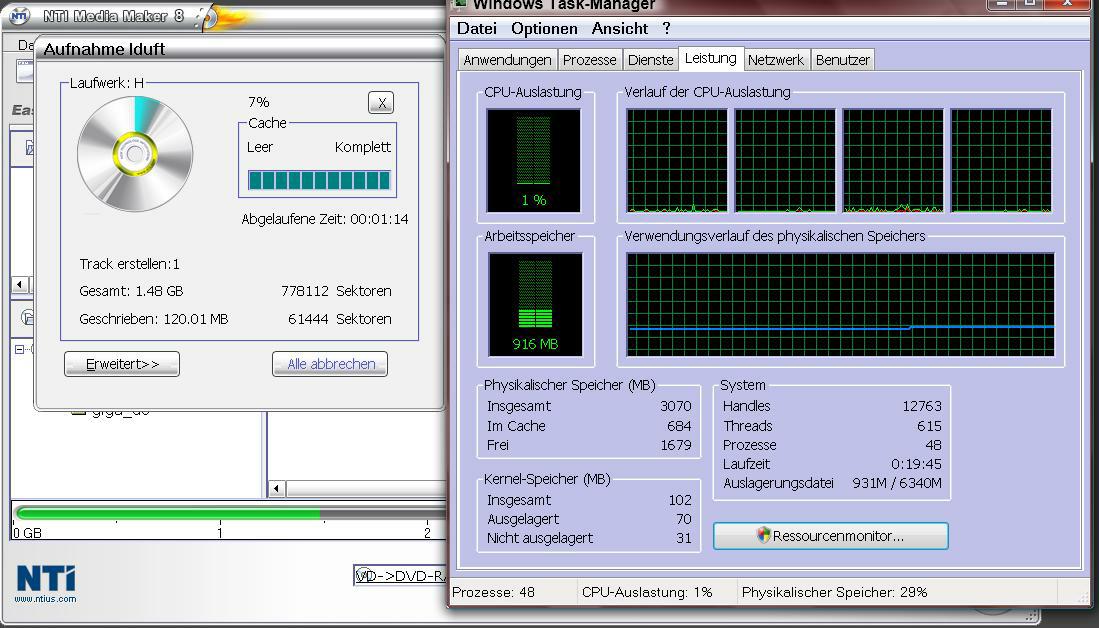The image size is (1099, 628).
Task: Switch to the Dienste tab
Action: point(650,60)
